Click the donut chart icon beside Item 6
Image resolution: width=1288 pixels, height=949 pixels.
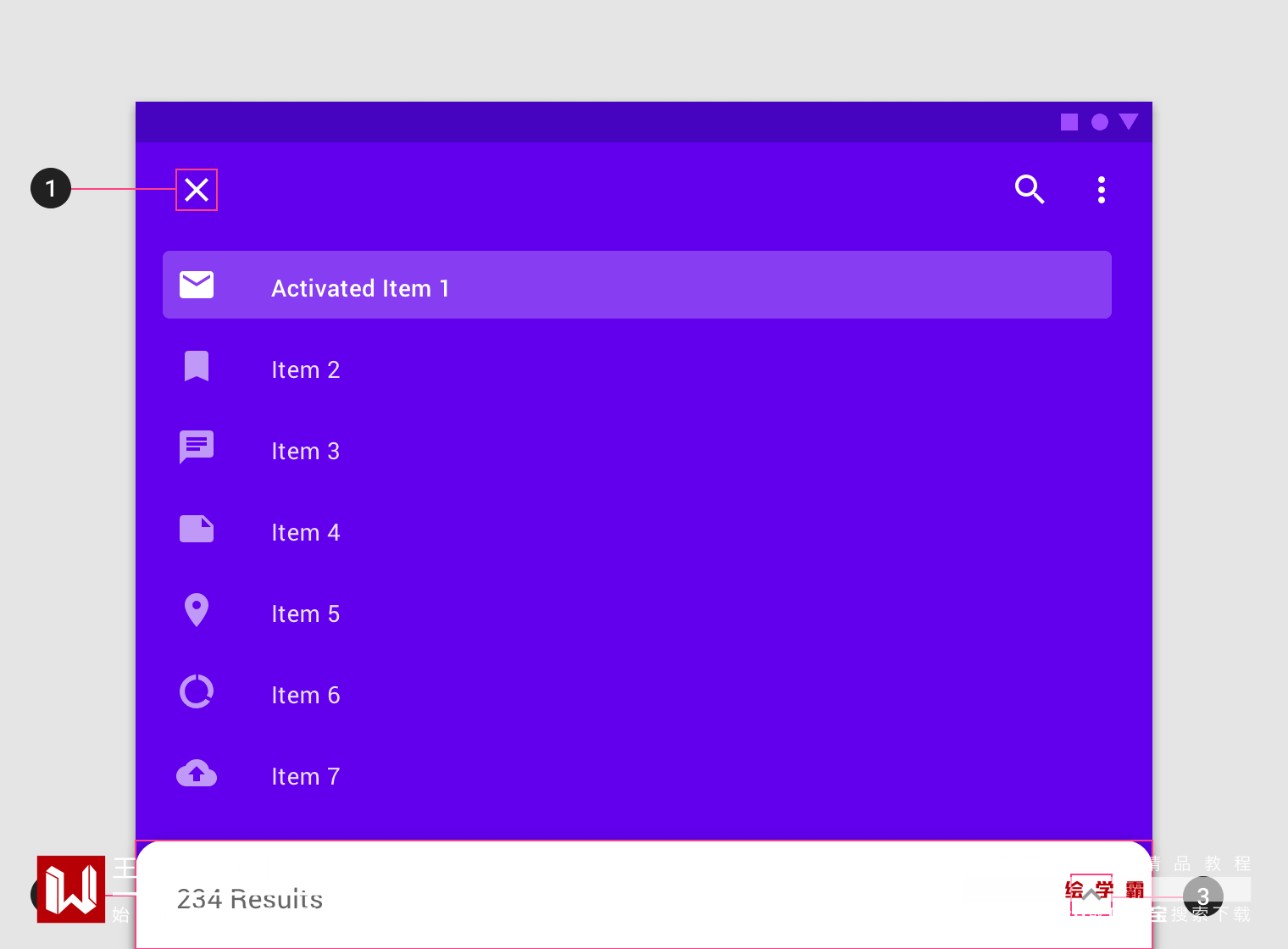197,691
